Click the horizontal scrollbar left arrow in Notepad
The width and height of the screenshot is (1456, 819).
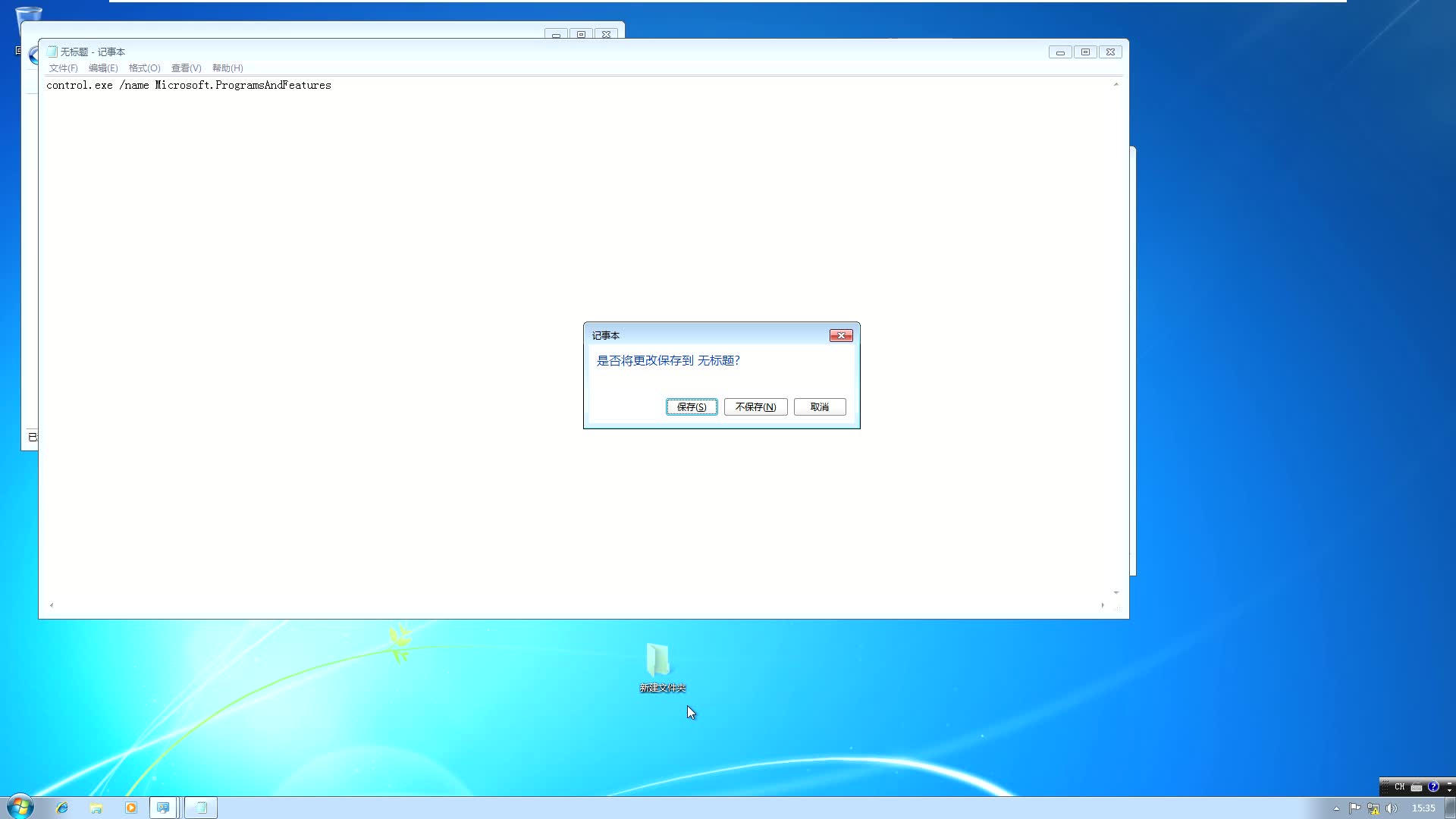[52, 605]
